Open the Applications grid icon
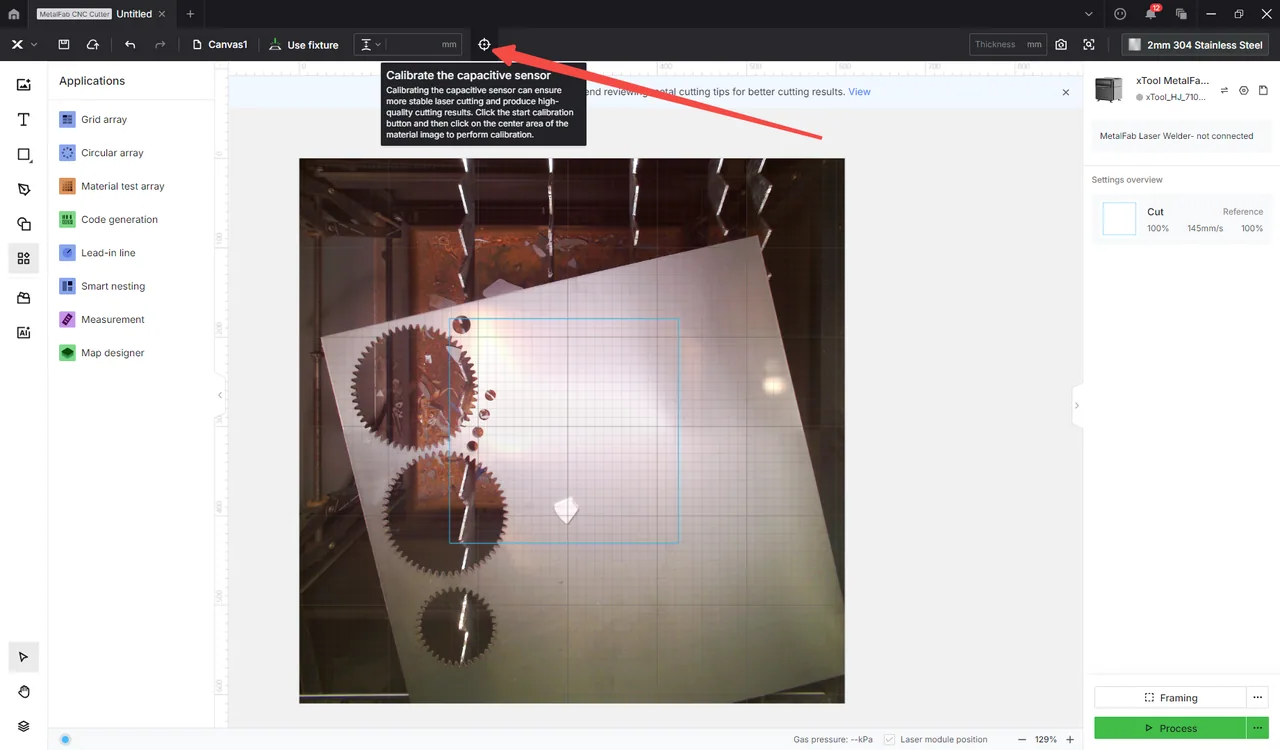The height and width of the screenshot is (750, 1280). click(x=24, y=258)
